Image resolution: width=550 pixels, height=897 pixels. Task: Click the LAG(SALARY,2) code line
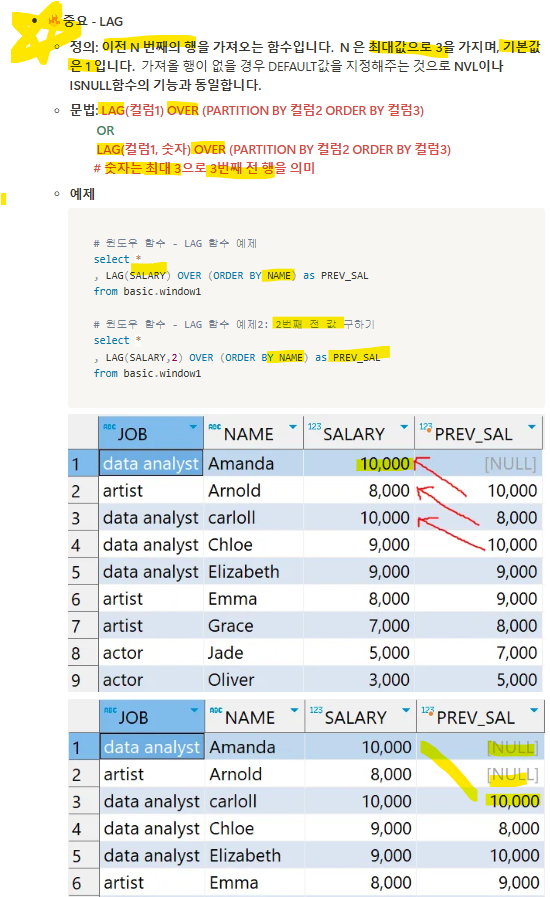point(237,358)
